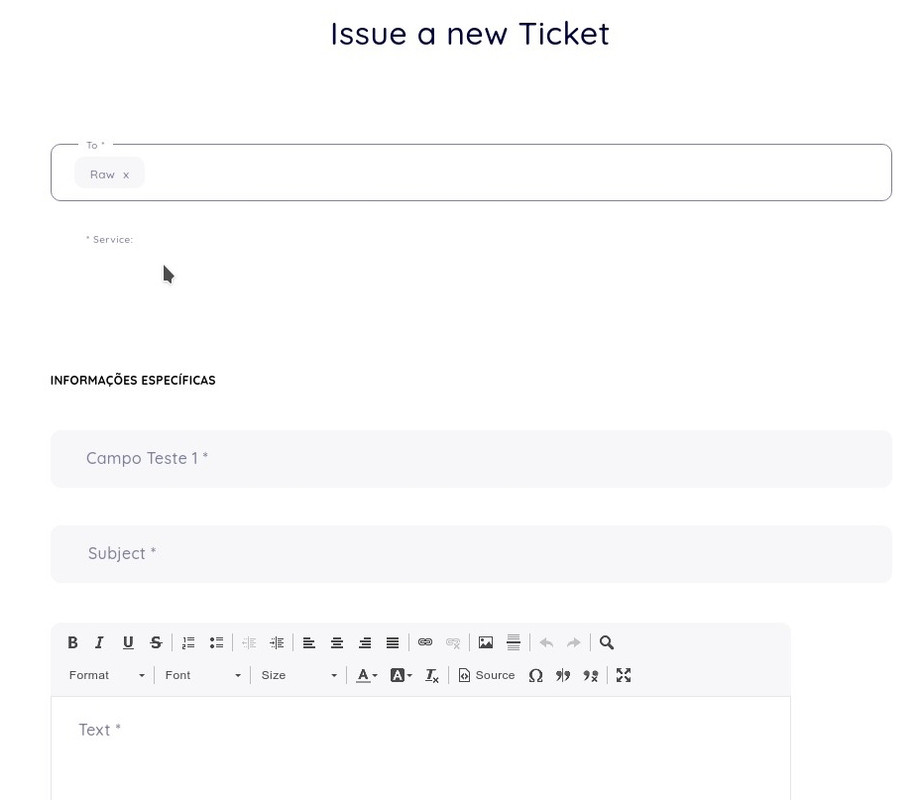923x800 pixels.
Task: Insert a numbered list
Action: tap(188, 643)
